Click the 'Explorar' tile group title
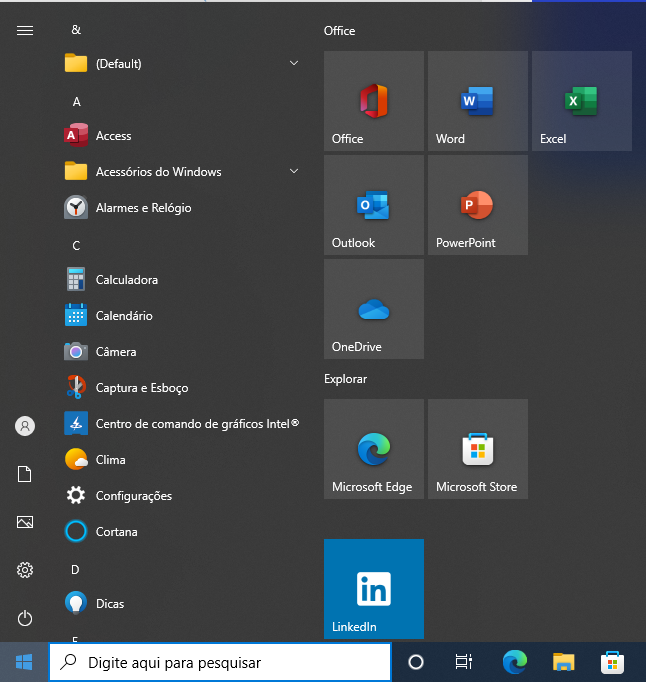Viewport: 646px width, 682px height. pyautogui.click(x=345, y=379)
